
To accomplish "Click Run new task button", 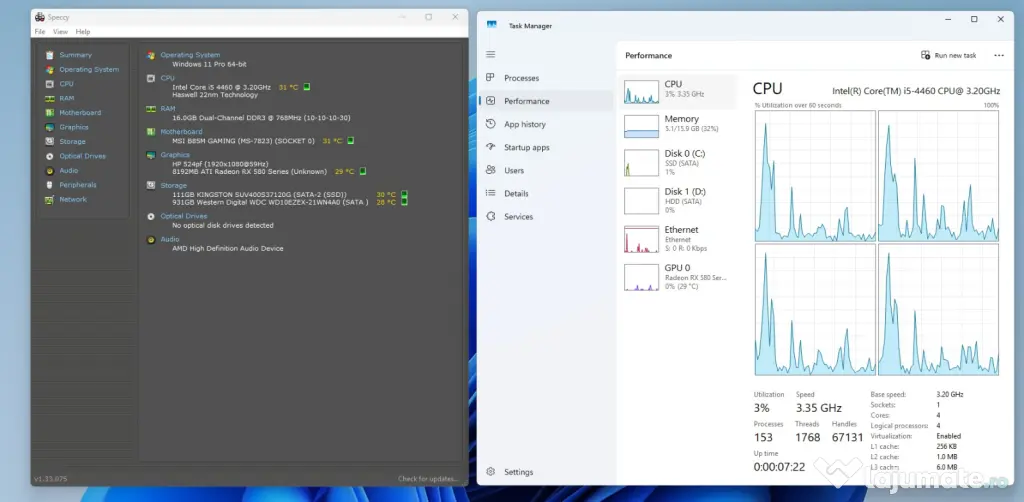I will pos(948,55).
